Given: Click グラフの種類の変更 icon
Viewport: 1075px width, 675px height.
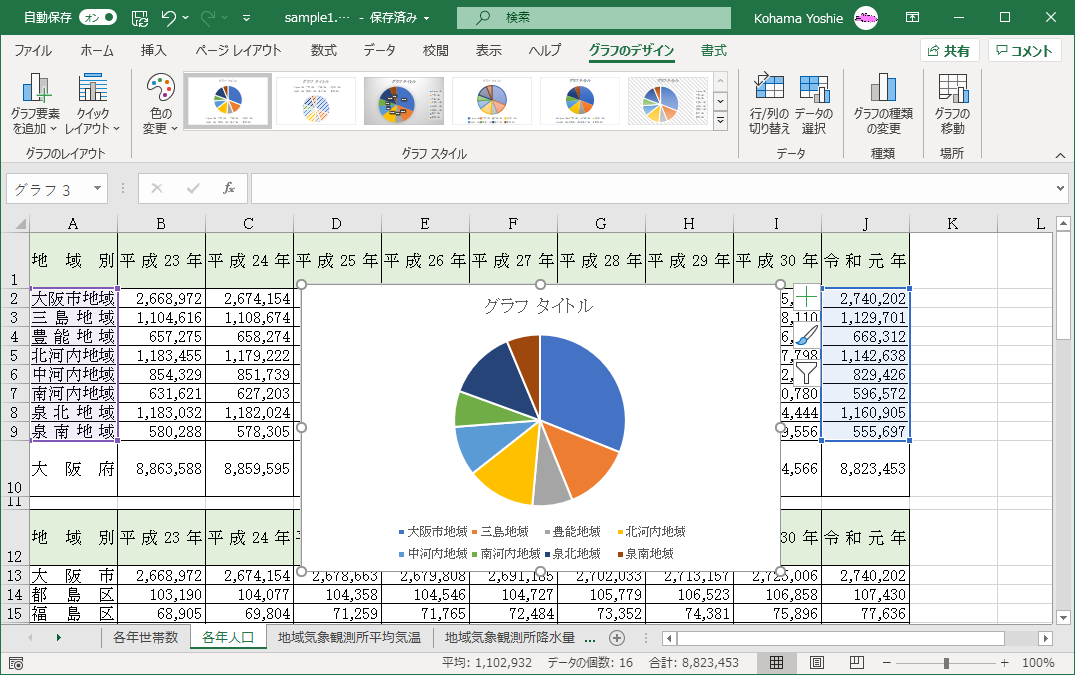Looking at the screenshot, I should (x=882, y=104).
